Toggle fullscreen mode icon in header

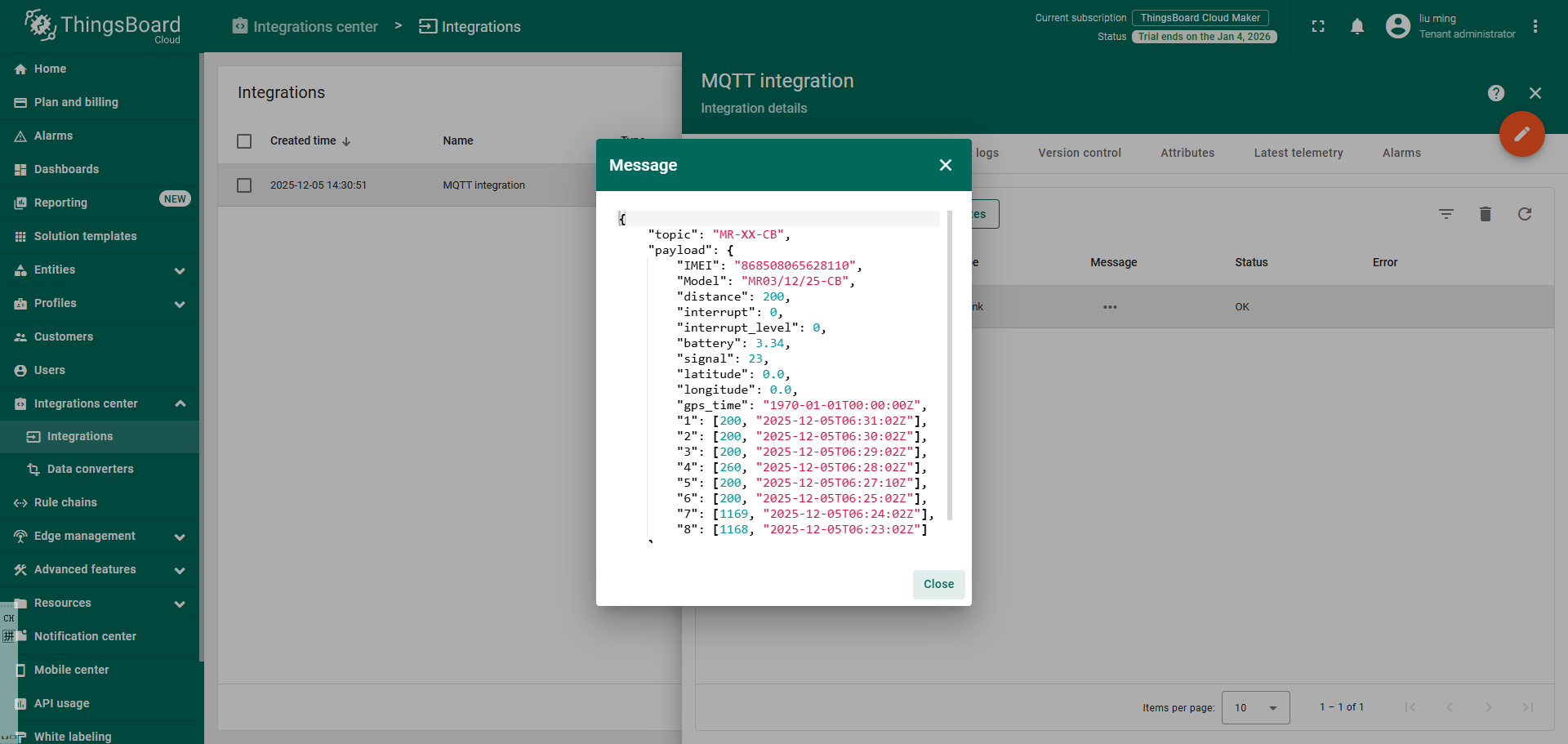pos(1318,27)
